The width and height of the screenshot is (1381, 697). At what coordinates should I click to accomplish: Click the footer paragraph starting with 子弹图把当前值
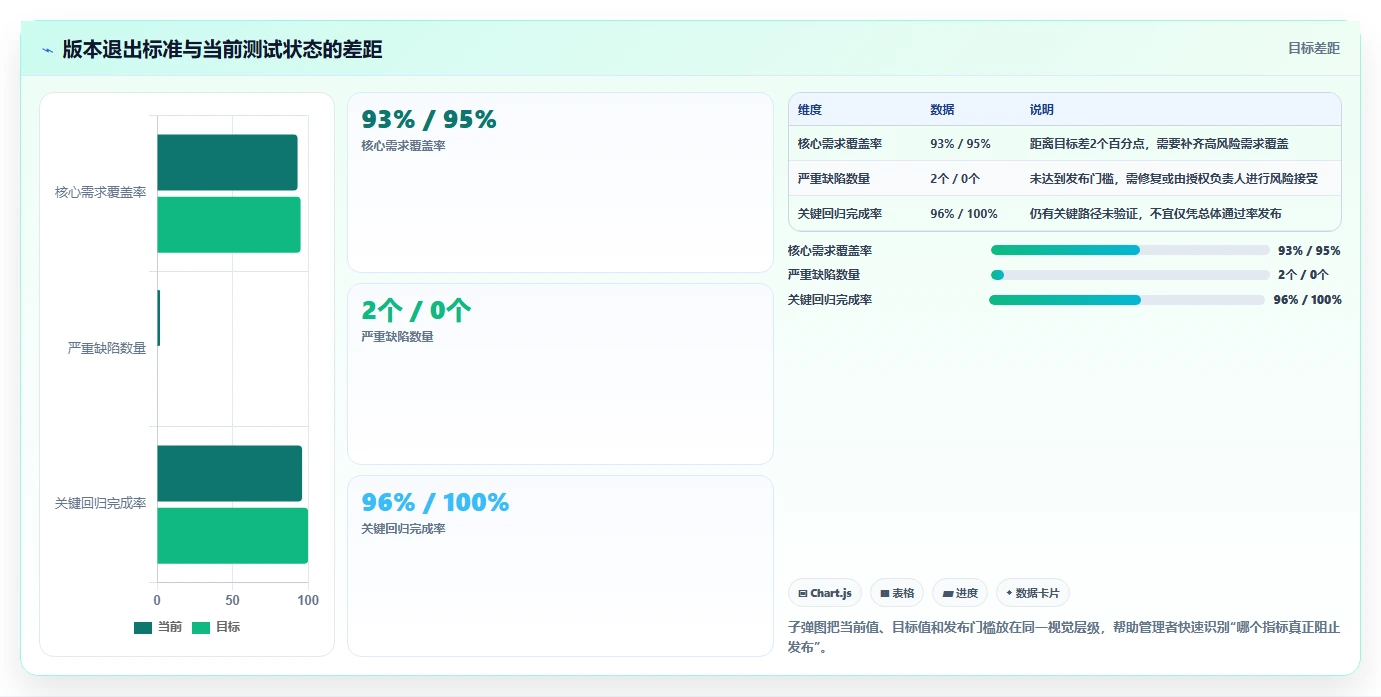pos(1064,637)
